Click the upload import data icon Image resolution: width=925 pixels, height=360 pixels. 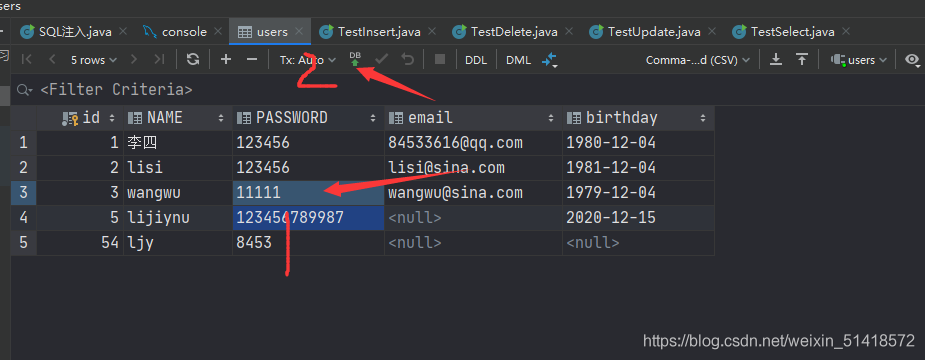pos(802,59)
